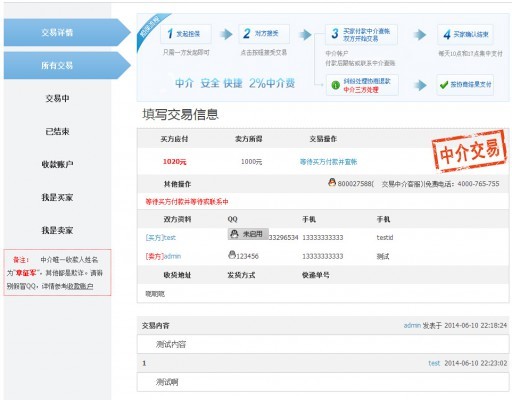Viewport: 512px width, 400px height.
Task: Click the 收款账户 link in the note box
Action: (80, 286)
